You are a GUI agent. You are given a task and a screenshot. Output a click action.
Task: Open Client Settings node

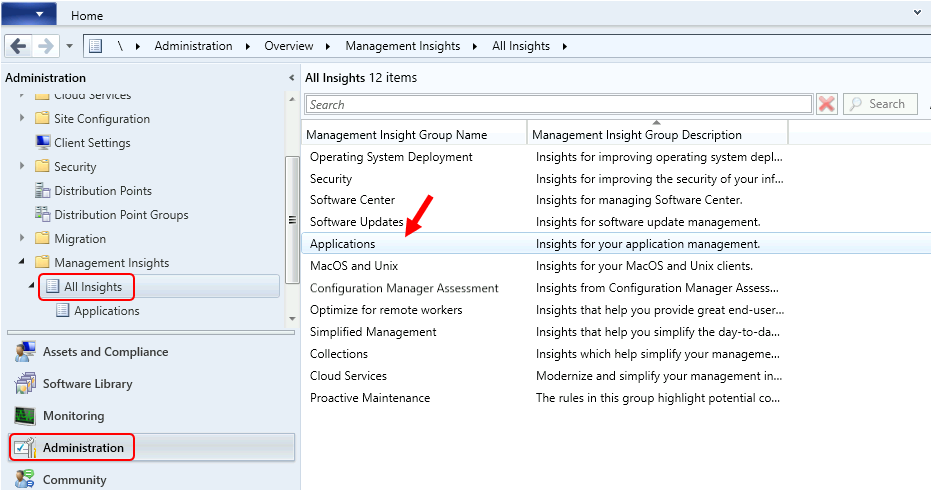tap(92, 143)
